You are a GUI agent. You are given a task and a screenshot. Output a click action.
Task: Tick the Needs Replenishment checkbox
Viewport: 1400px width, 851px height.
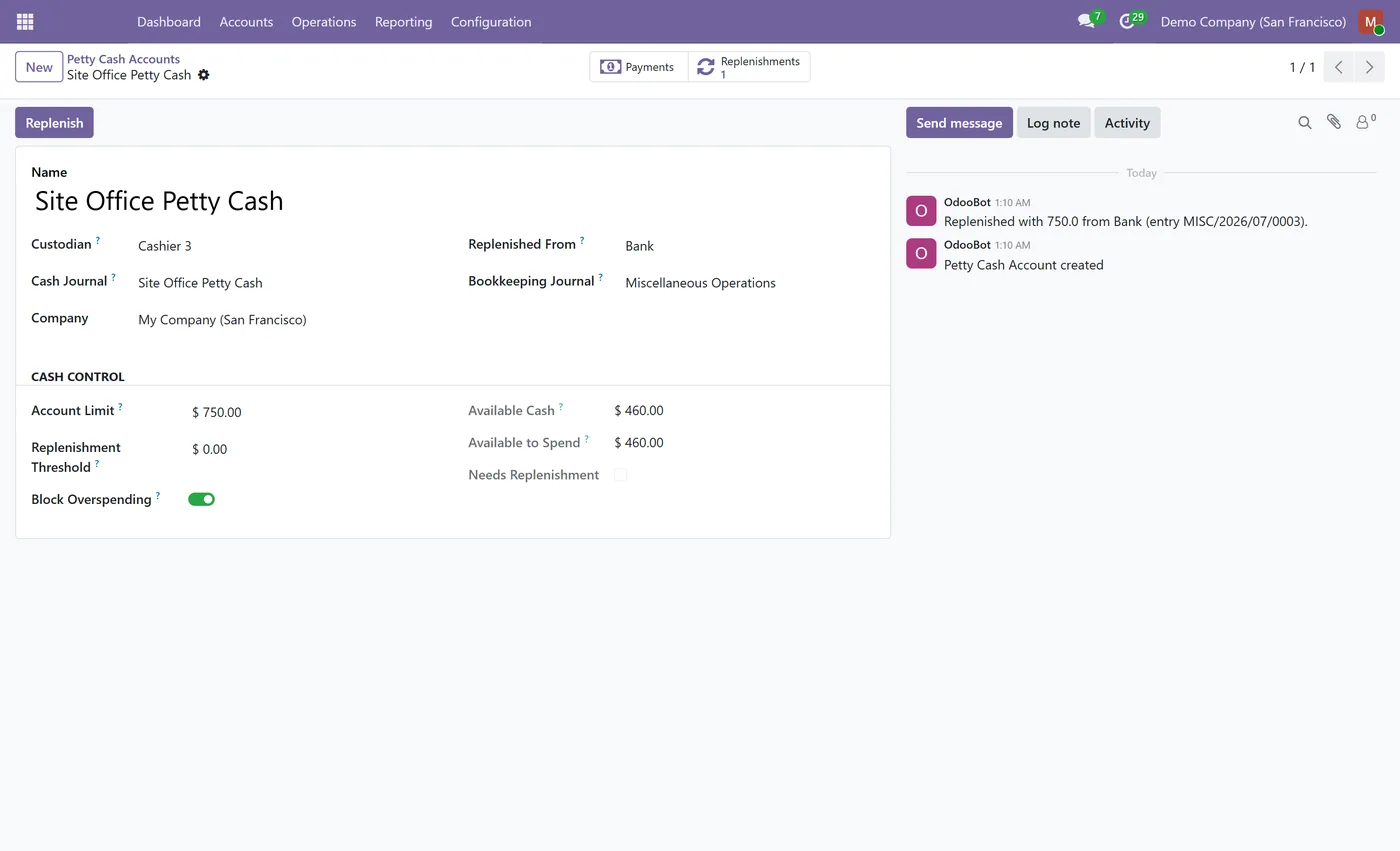[x=620, y=475]
